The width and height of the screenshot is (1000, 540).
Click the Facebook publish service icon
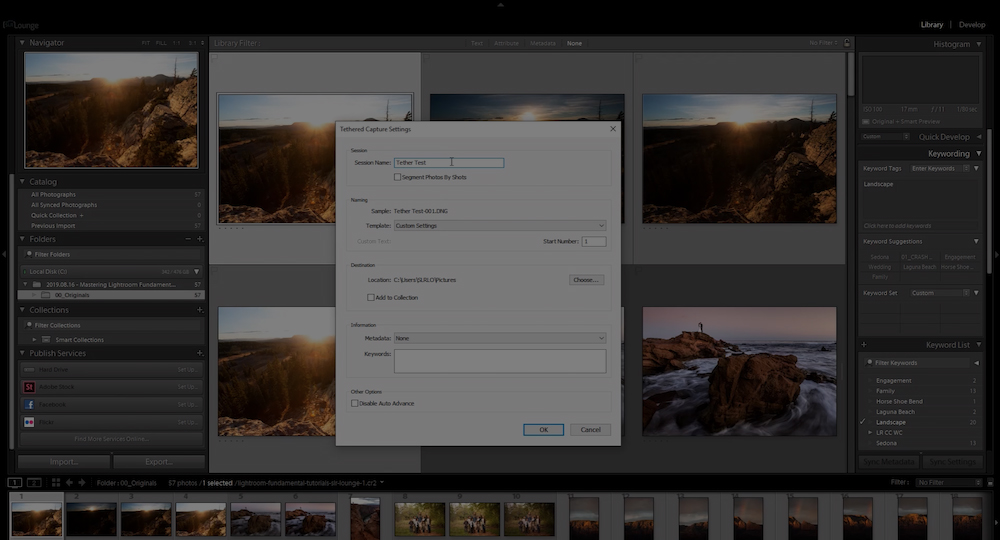click(29, 404)
